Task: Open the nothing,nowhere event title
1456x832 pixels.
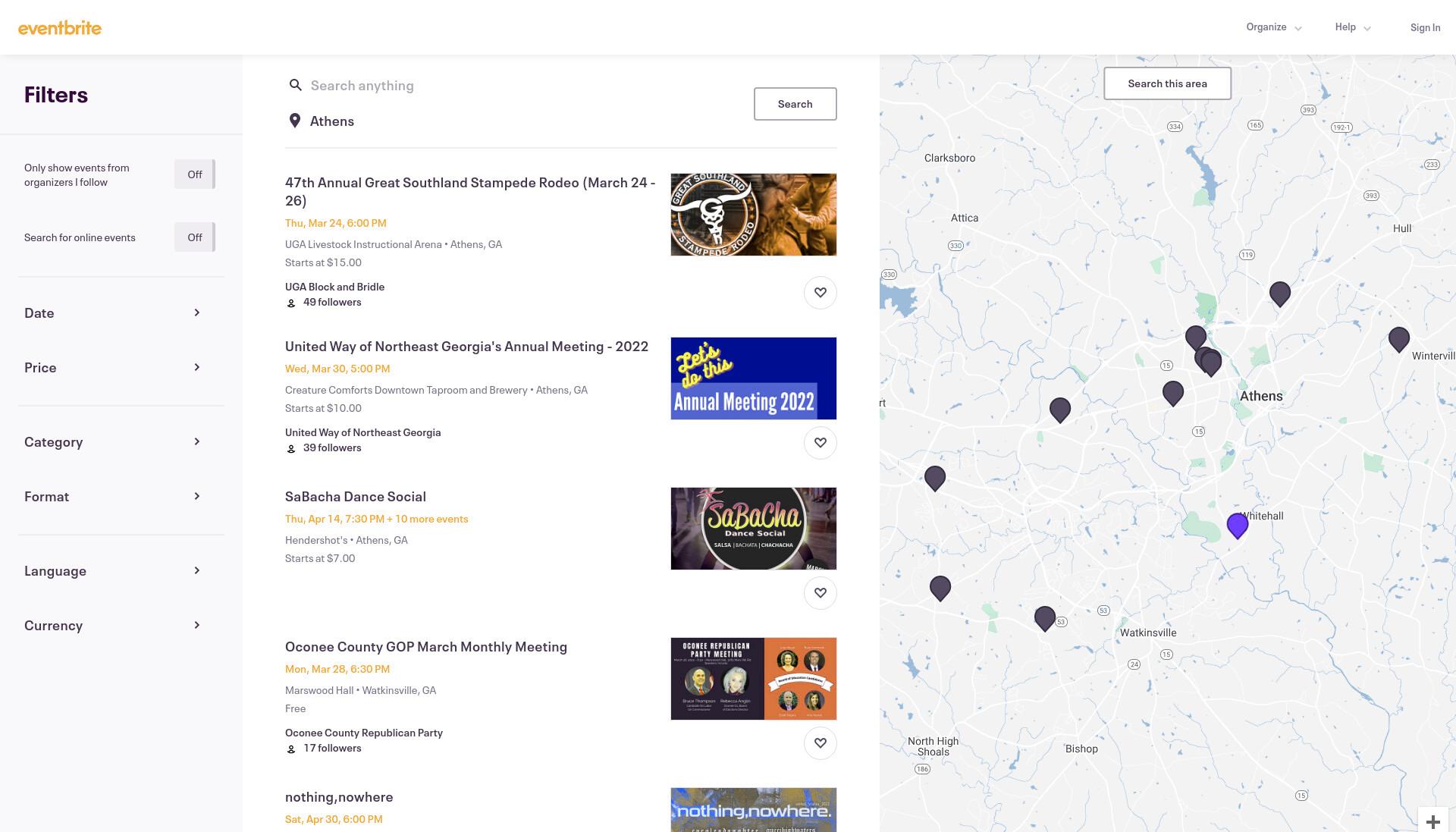Action: 339,797
